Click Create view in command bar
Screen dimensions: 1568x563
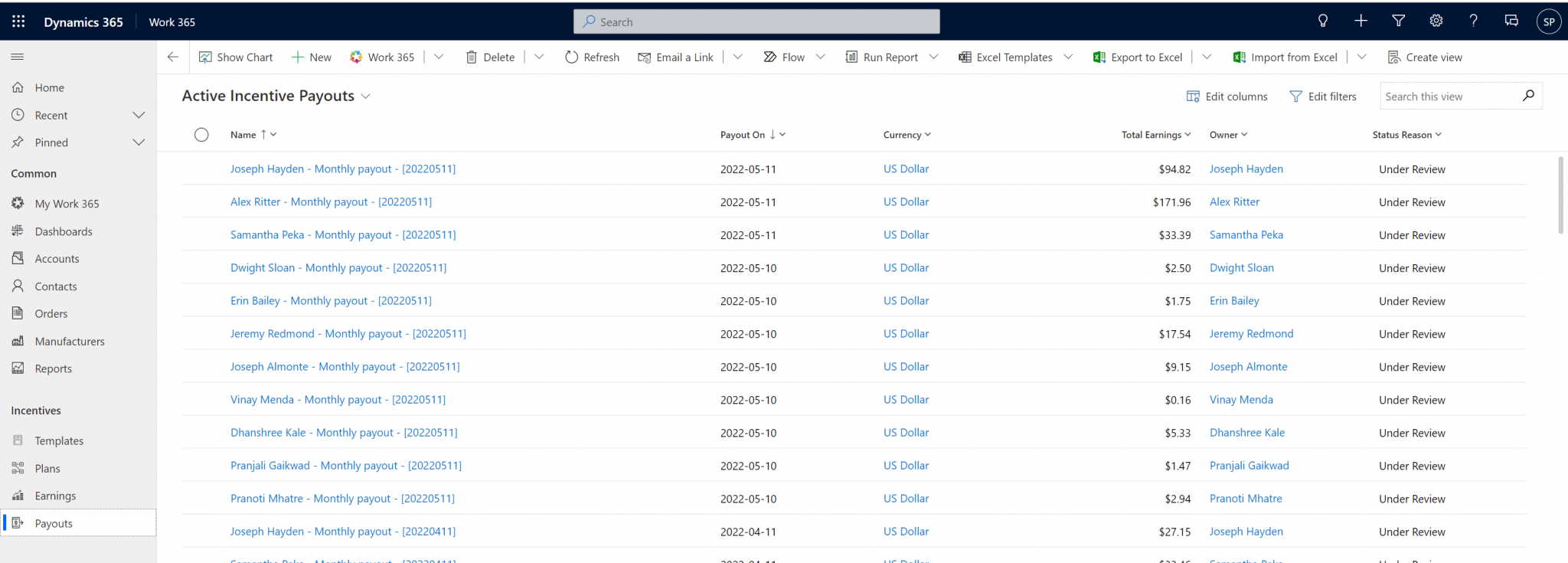click(x=1425, y=57)
